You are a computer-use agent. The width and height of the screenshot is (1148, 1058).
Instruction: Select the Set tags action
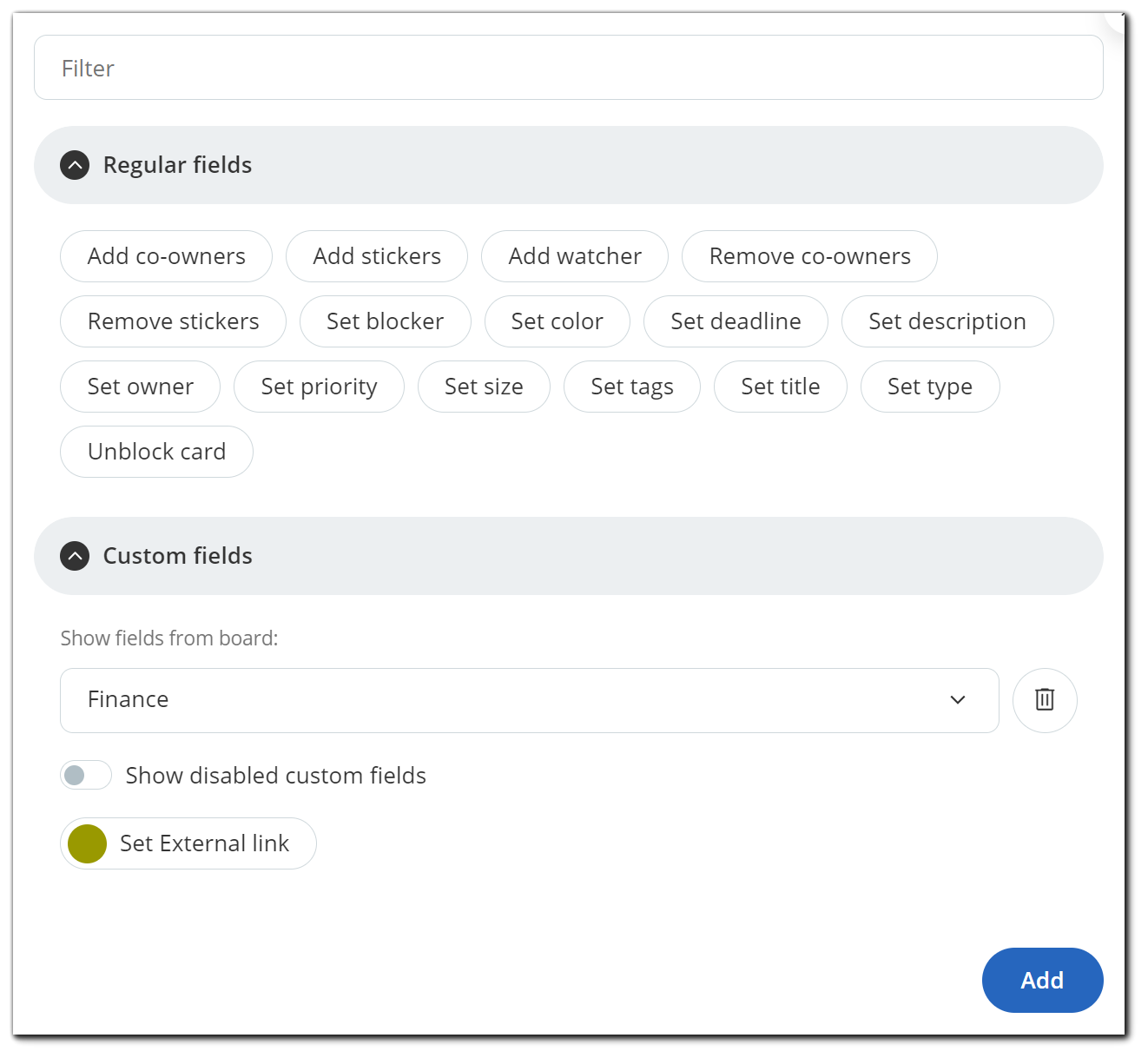coord(631,387)
